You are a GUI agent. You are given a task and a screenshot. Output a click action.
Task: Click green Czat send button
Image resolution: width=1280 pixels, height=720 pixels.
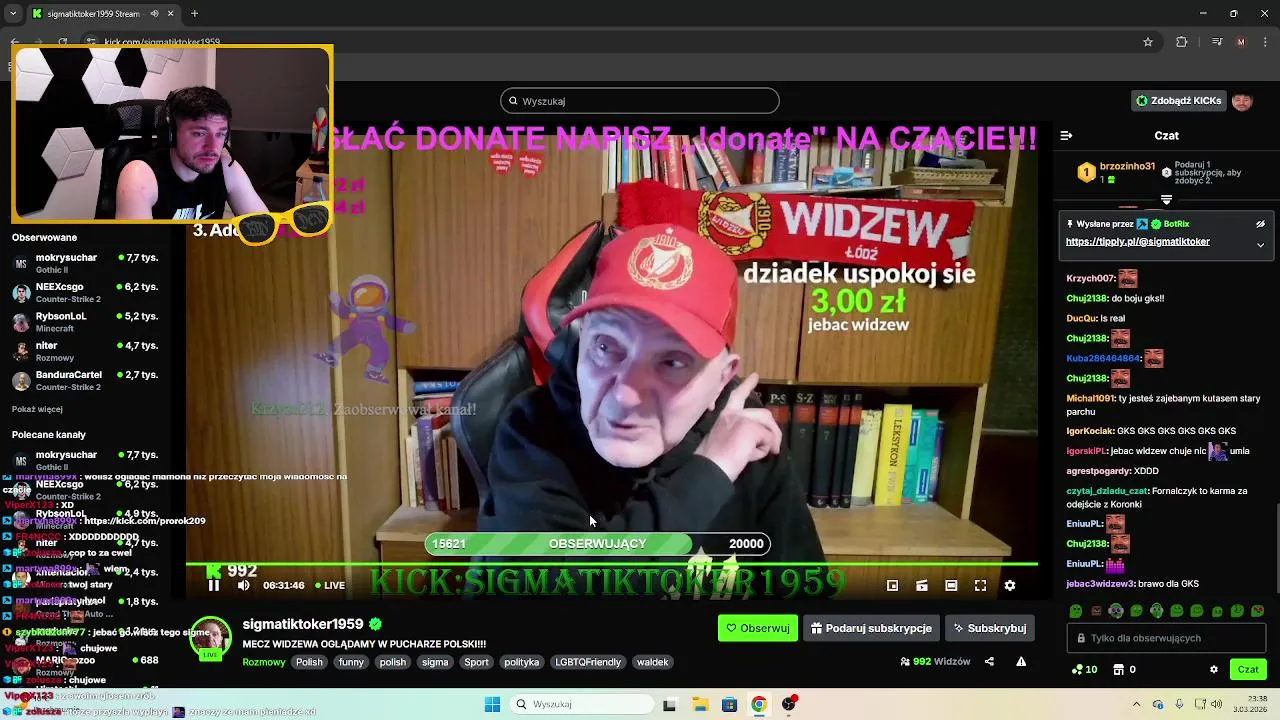click(x=1248, y=670)
